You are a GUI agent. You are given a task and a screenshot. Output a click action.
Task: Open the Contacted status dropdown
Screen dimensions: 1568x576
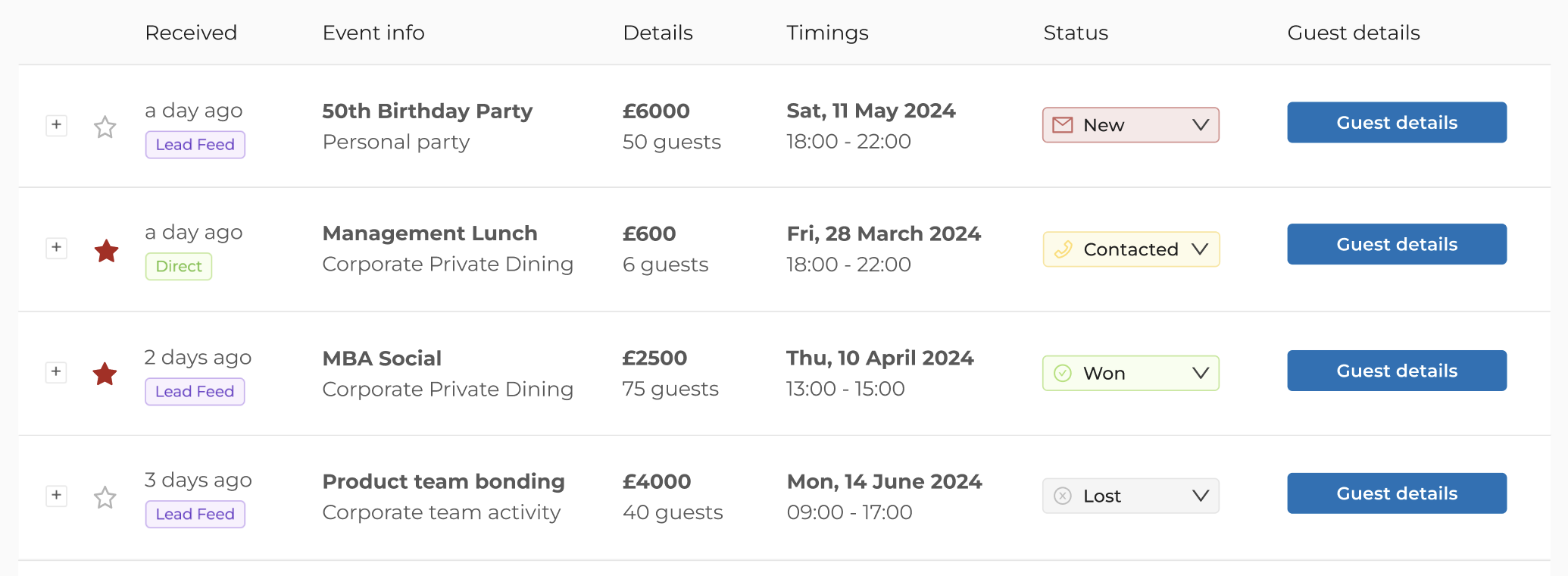[x=1131, y=249]
